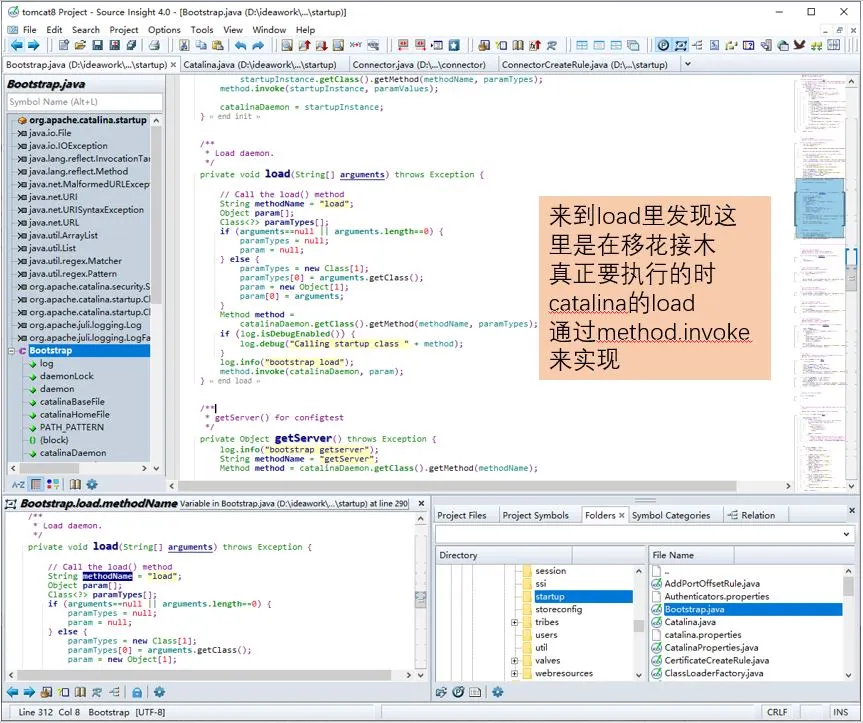Image resolution: width=863 pixels, height=723 pixels.
Task: Switch to the Catalina.java tab
Action: [260, 64]
